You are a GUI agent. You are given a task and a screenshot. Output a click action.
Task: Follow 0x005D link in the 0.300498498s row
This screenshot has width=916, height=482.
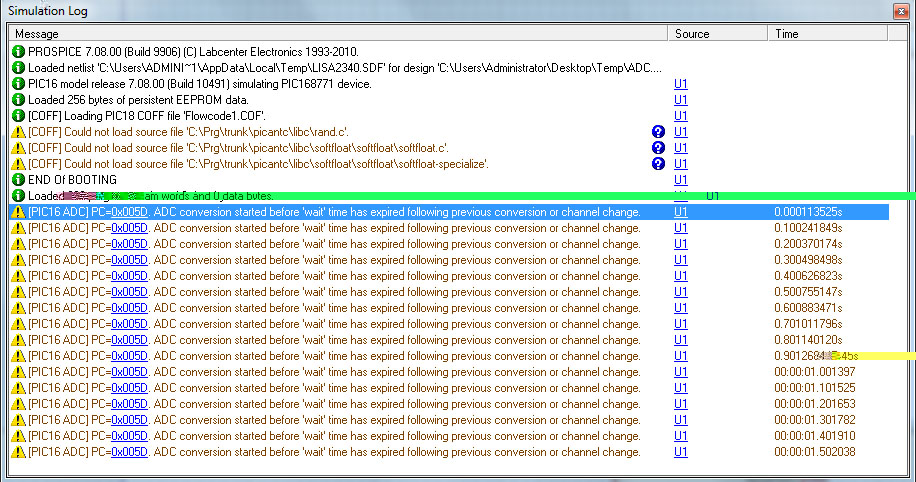coord(129,260)
